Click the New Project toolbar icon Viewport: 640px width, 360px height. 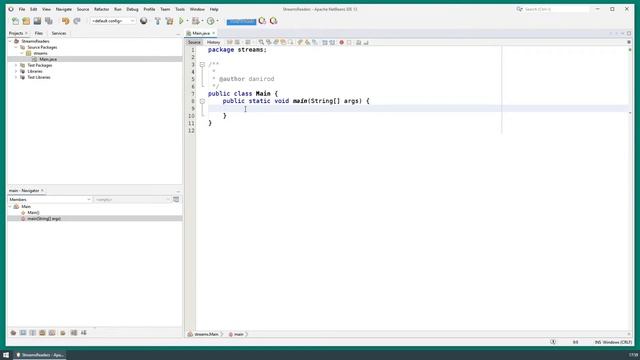[x=26, y=21]
